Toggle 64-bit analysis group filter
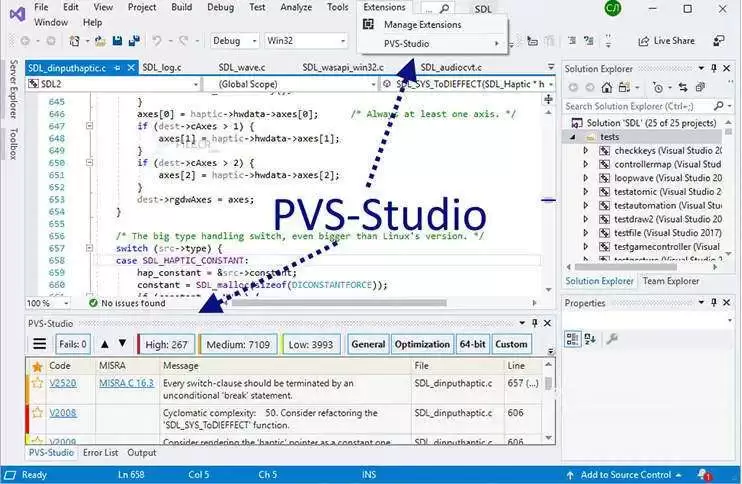This screenshot has width=742, height=484. (x=472, y=344)
